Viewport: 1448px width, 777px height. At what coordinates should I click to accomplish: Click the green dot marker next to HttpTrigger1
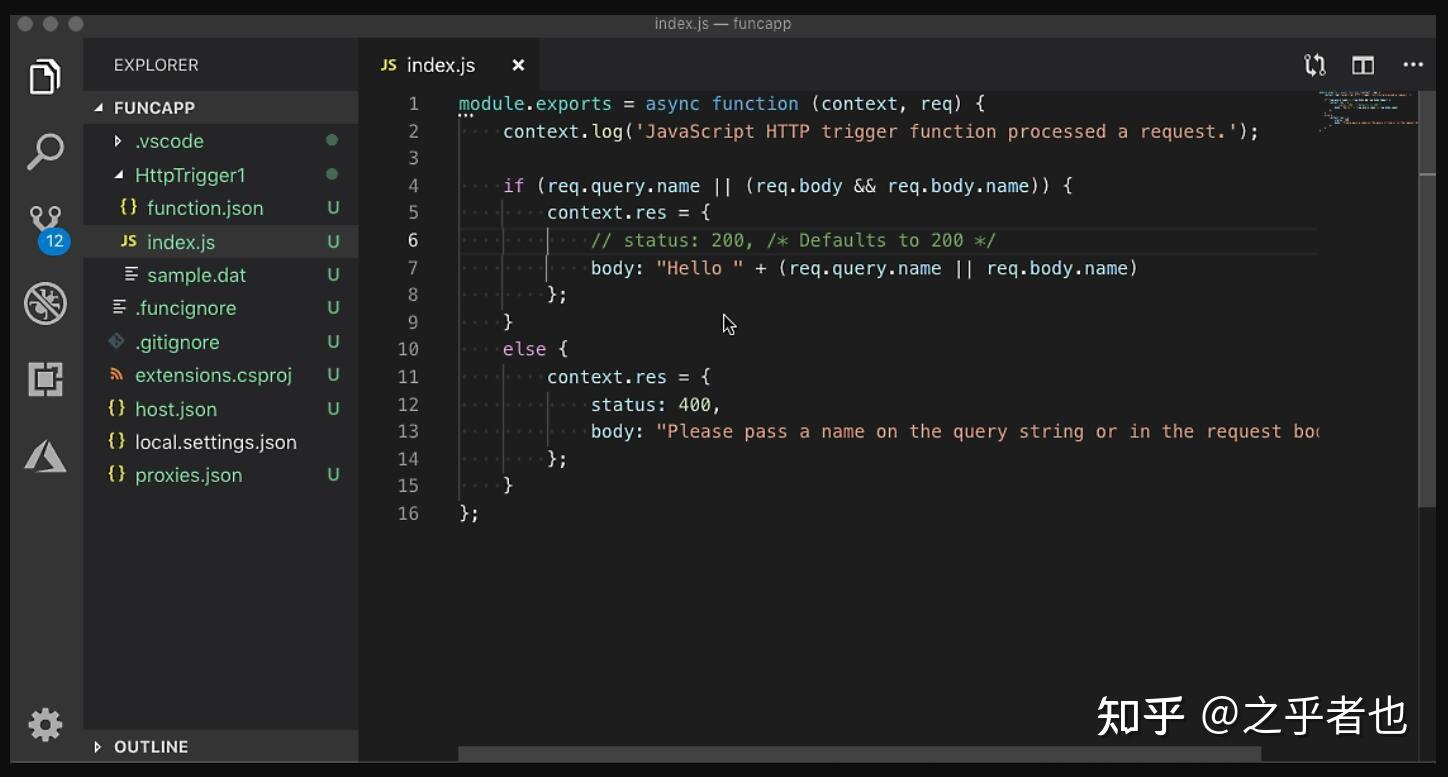[x=332, y=174]
